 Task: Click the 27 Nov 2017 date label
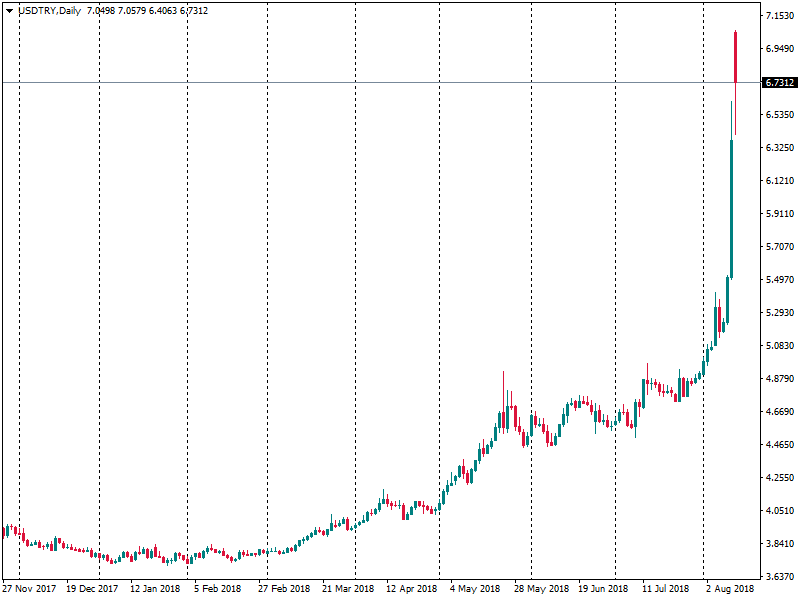(30, 589)
